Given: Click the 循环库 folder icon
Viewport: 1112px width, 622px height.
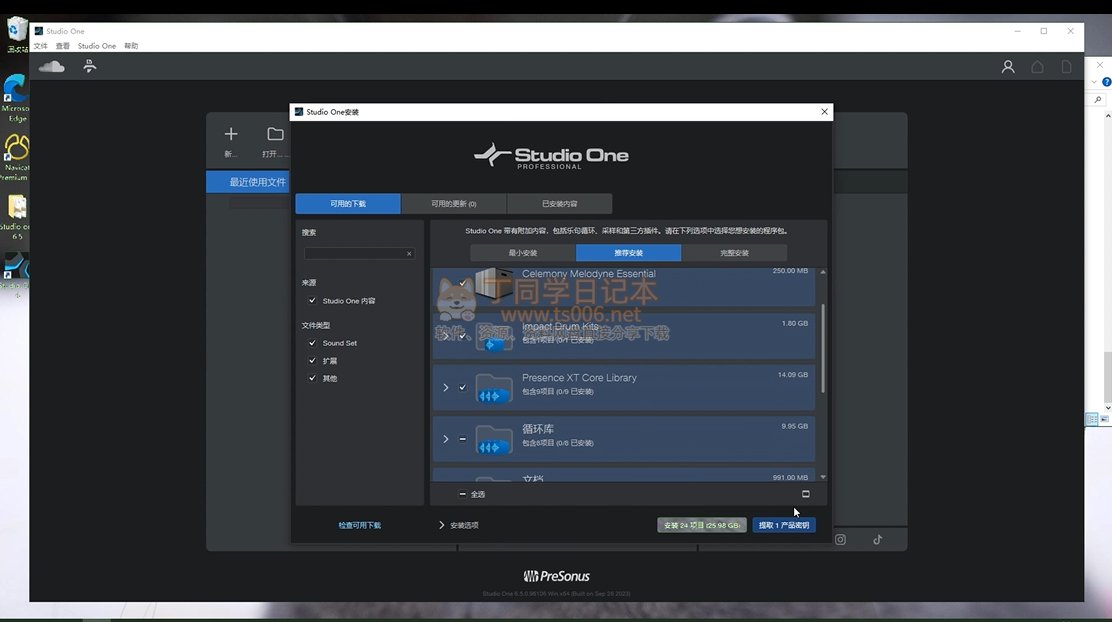Looking at the screenshot, I should (494, 439).
